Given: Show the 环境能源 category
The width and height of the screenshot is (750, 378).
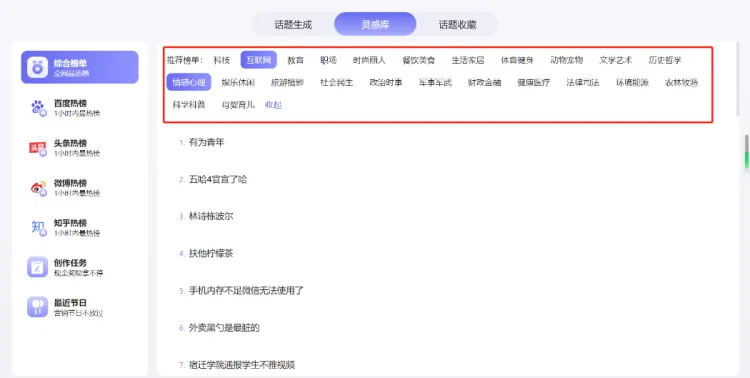Looking at the screenshot, I should point(632,82).
